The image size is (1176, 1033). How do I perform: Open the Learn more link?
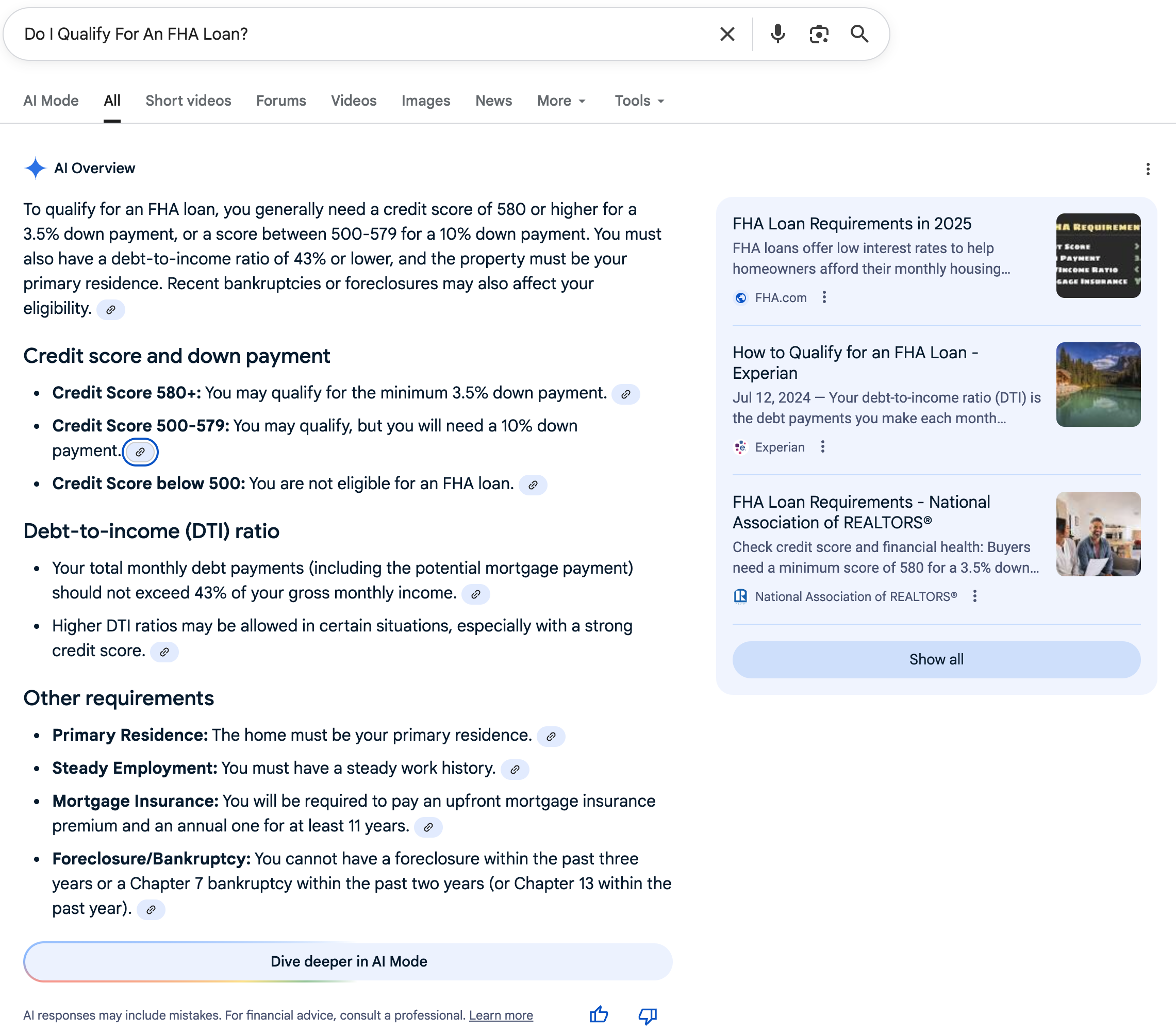[501, 1014]
